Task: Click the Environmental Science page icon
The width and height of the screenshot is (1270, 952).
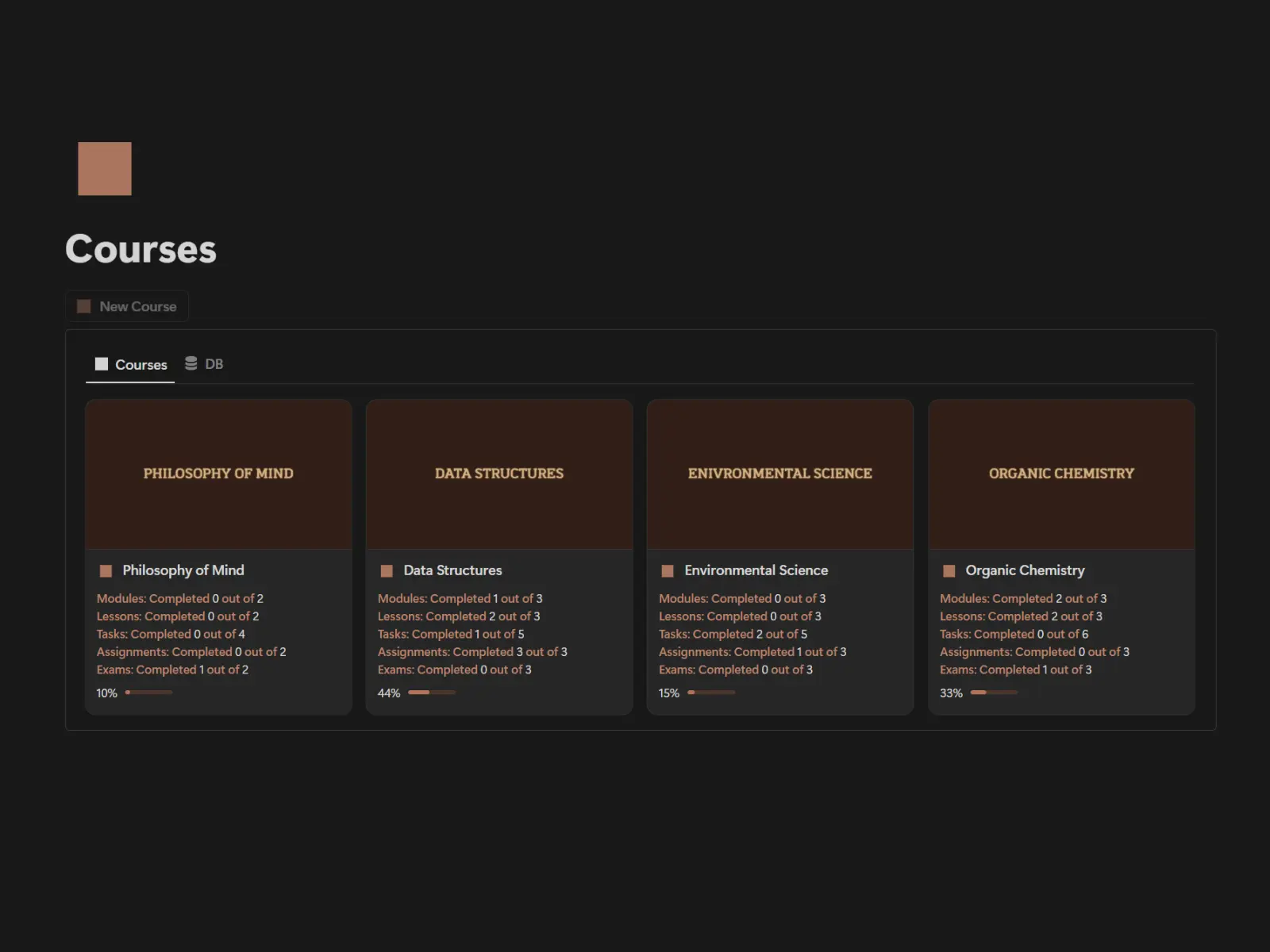Action: click(668, 571)
